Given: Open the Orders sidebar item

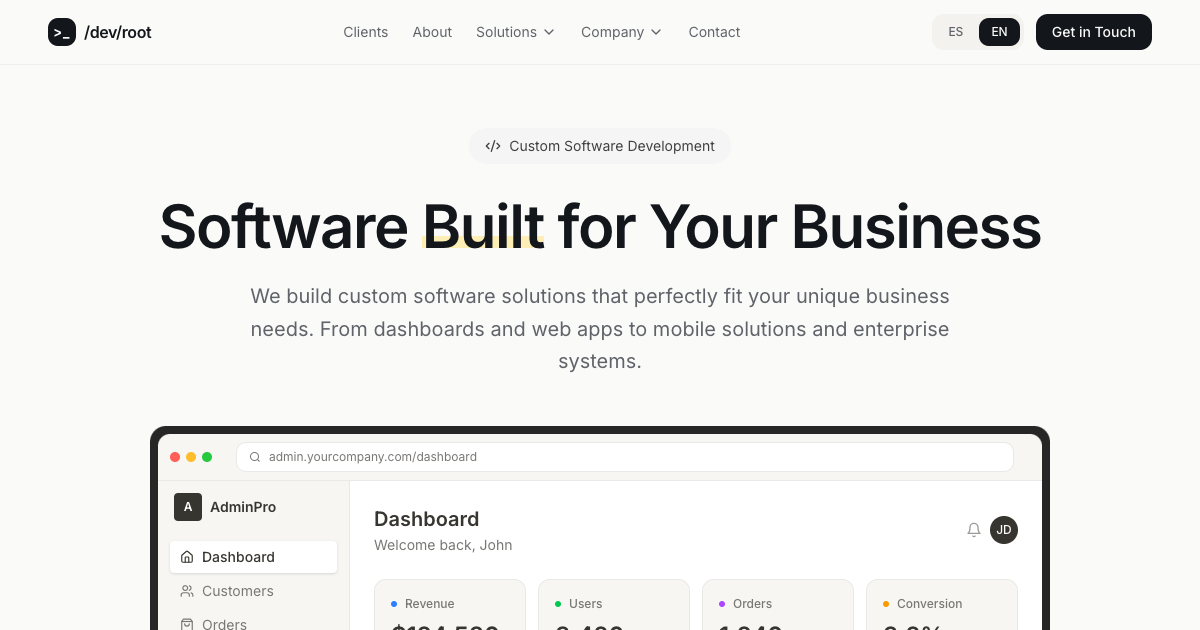Looking at the screenshot, I should click(253, 622).
